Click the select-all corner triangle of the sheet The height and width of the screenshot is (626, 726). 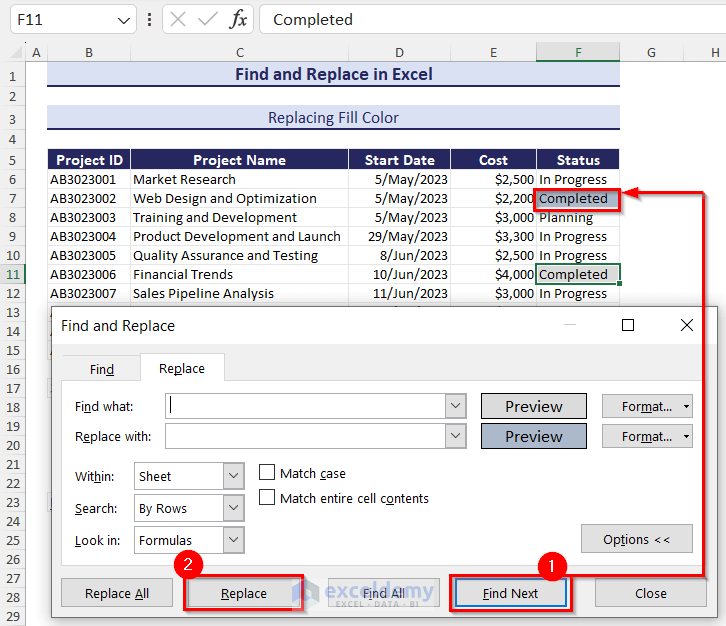[17, 52]
